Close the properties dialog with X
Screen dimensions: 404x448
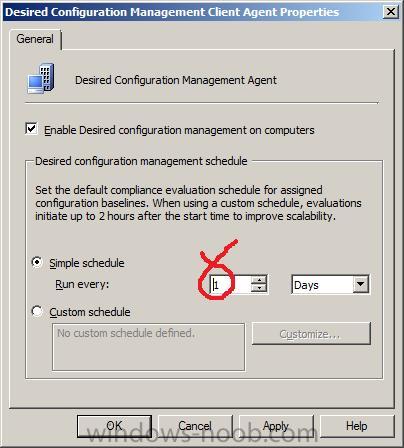point(391,12)
